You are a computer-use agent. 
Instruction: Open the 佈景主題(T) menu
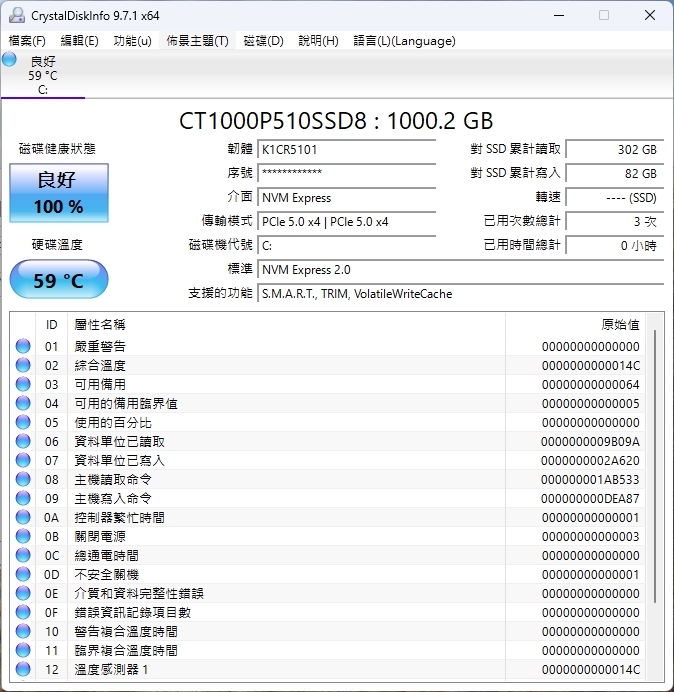click(196, 41)
